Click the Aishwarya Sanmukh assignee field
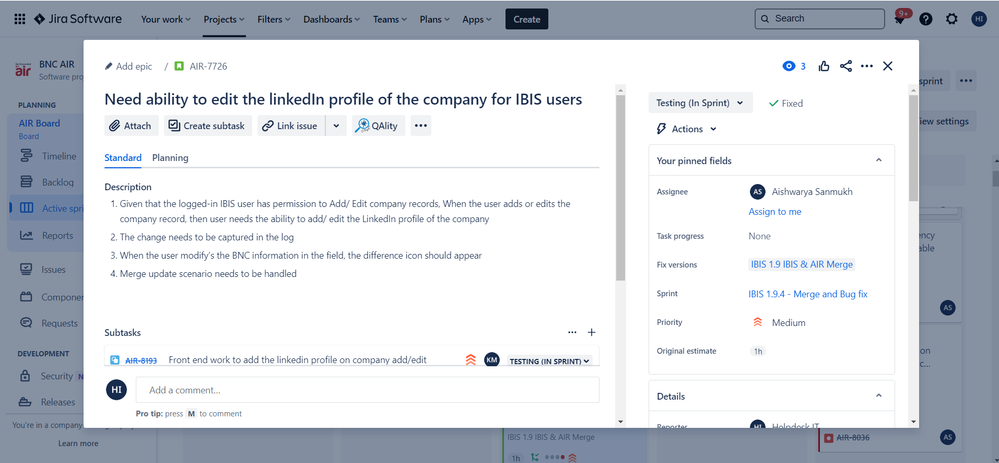Screen dimensions: 999x463 801,192
